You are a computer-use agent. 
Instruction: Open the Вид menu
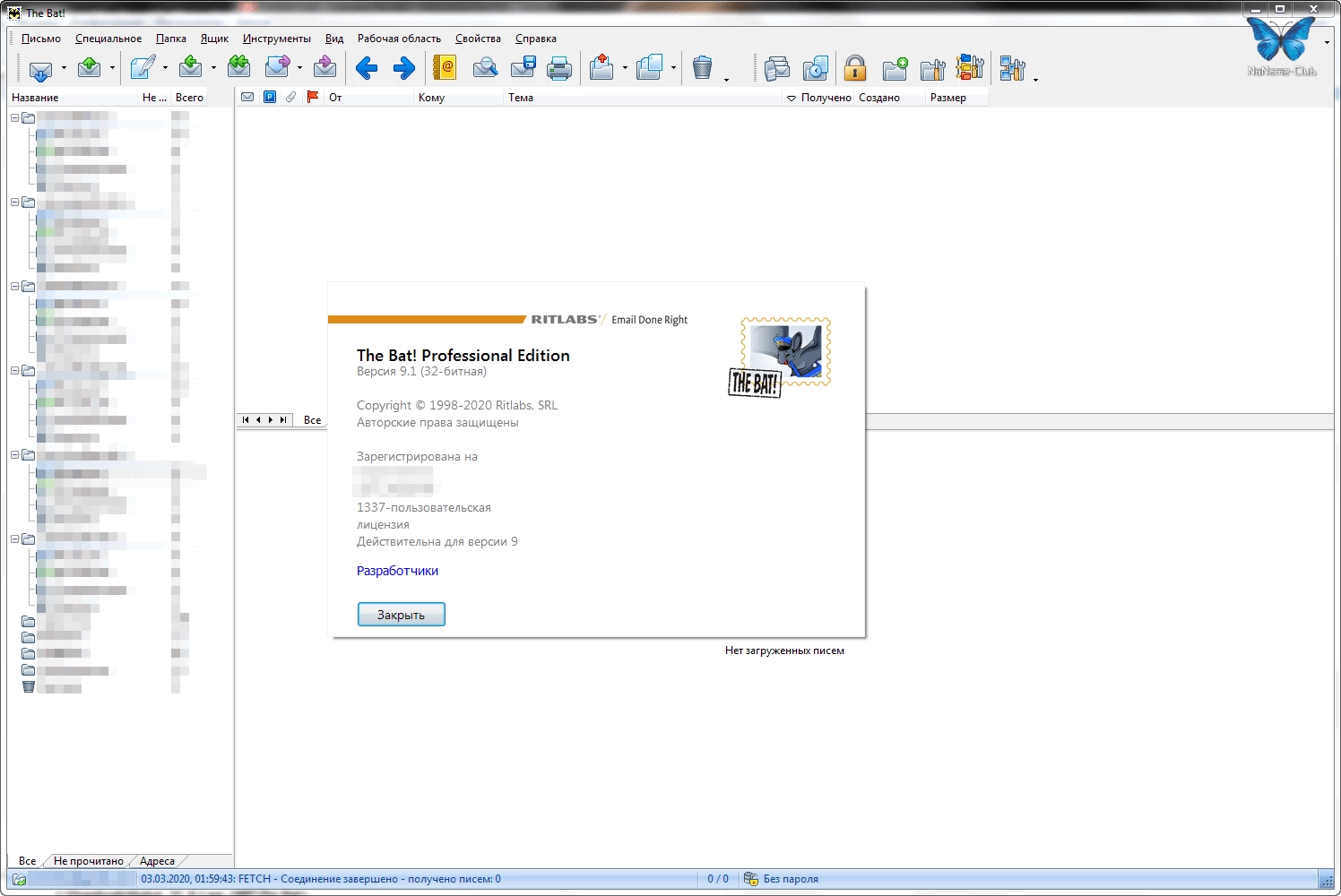point(334,39)
